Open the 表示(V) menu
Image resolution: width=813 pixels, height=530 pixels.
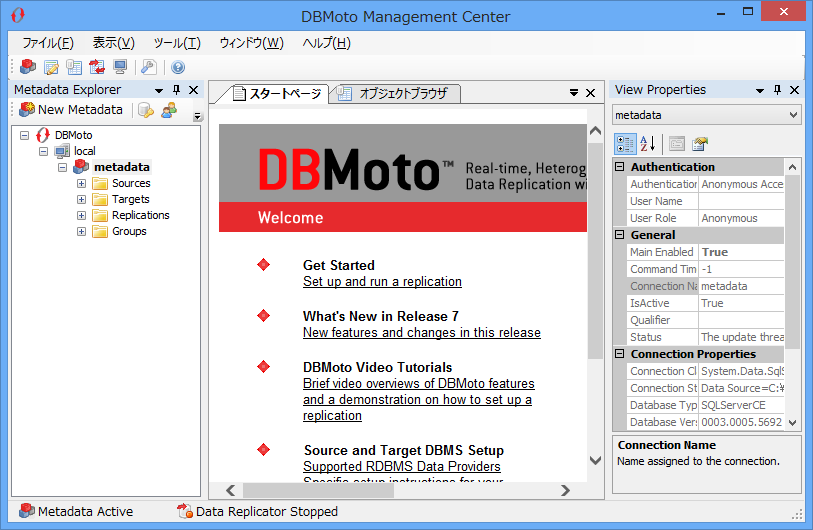[114, 43]
